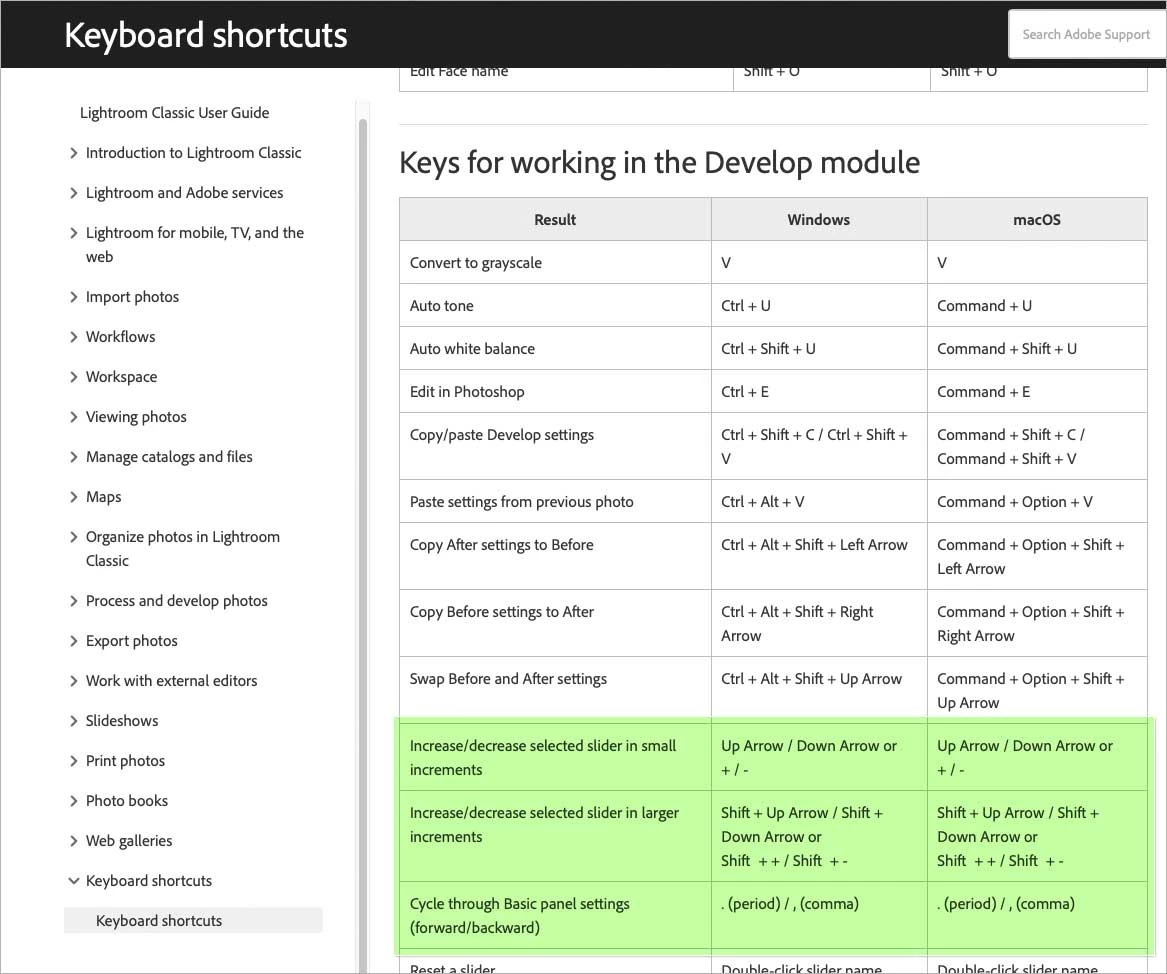Expand Introduction to Lightroom Classic chevron
The image size is (1167, 974).
[x=73, y=153]
